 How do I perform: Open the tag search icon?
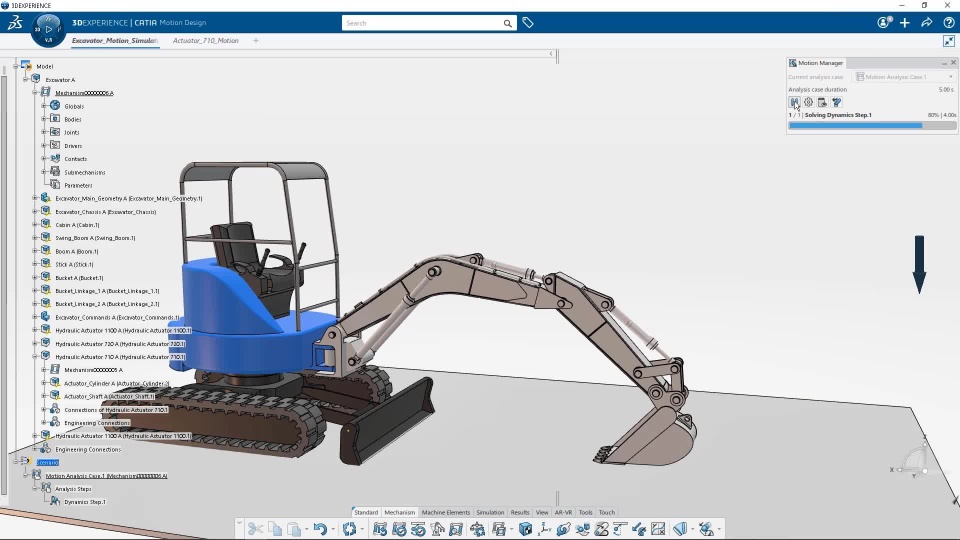[x=528, y=23]
